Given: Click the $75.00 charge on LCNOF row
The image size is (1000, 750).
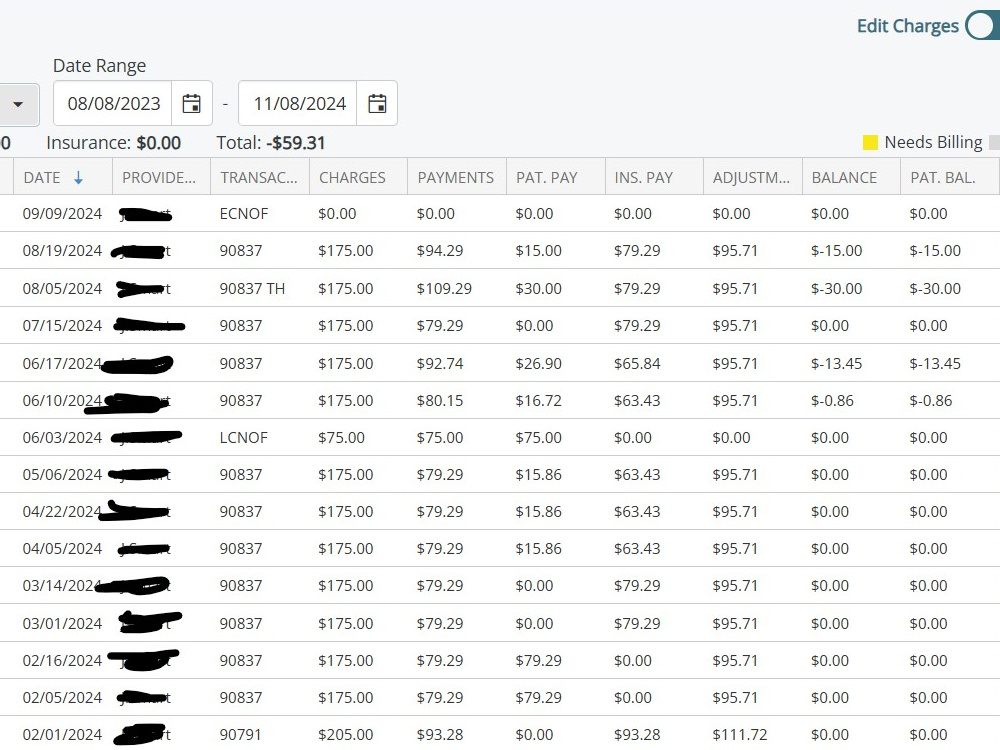Looking at the screenshot, I should tap(341, 438).
